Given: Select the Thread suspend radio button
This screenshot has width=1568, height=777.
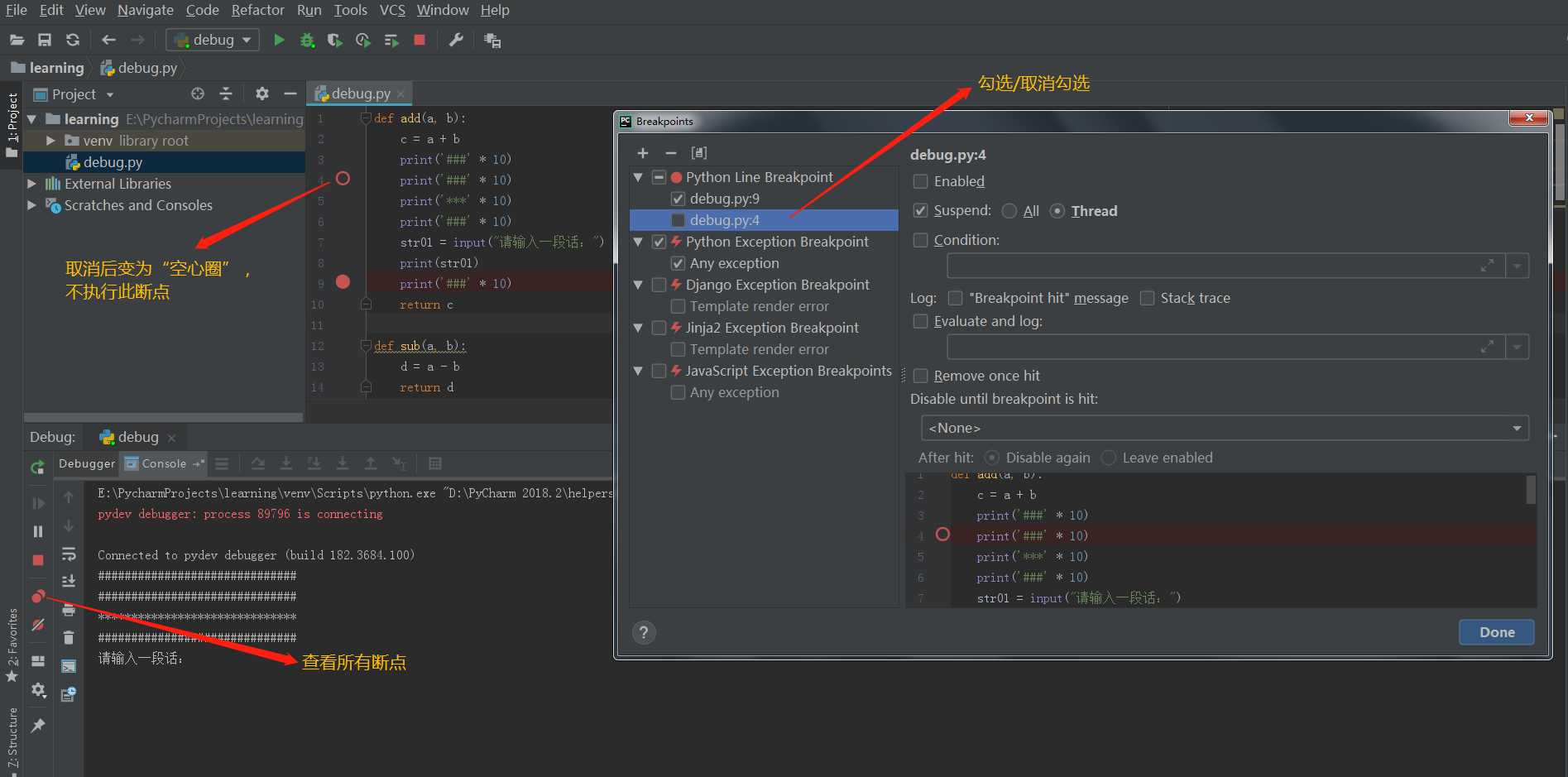Looking at the screenshot, I should pyautogui.click(x=1057, y=211).
